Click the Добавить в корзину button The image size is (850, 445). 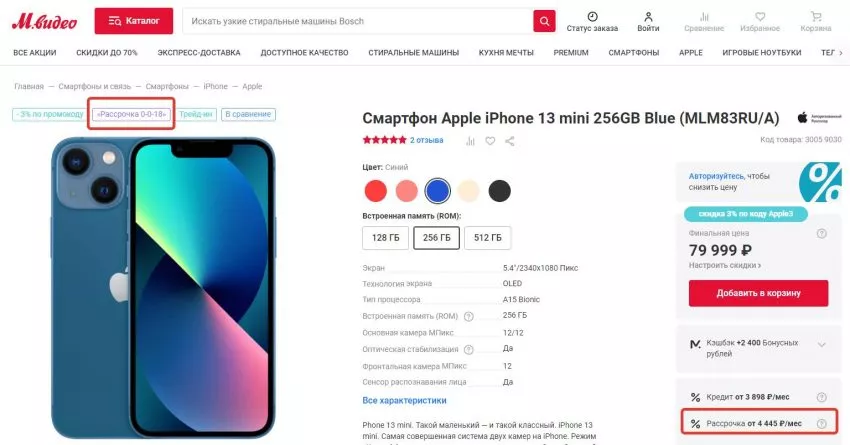coord(758,293)
